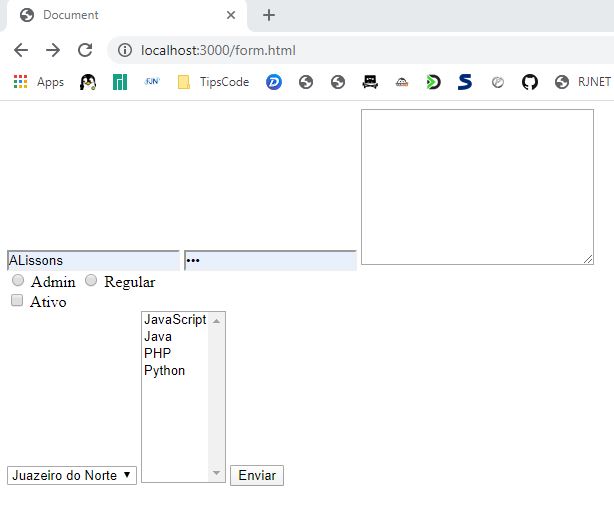The image size is (614, 506).
Task: Select Python in the list box
Action: tap(175, 370)
